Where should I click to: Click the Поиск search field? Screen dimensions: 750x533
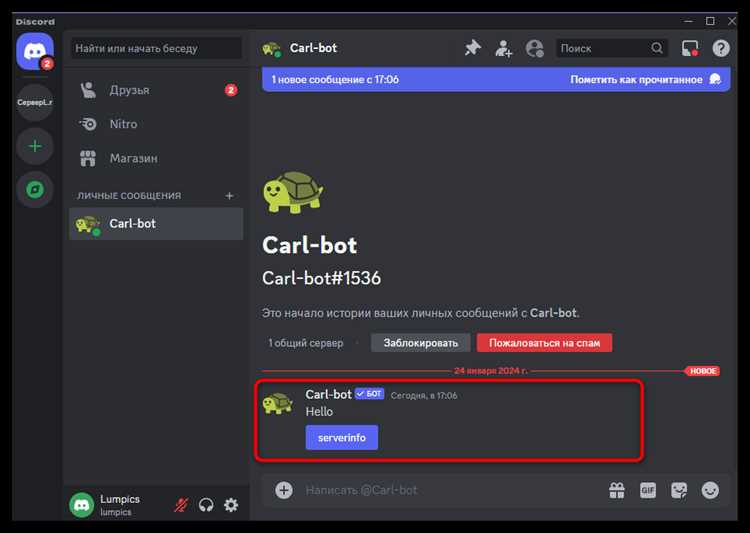click(611, 48)
